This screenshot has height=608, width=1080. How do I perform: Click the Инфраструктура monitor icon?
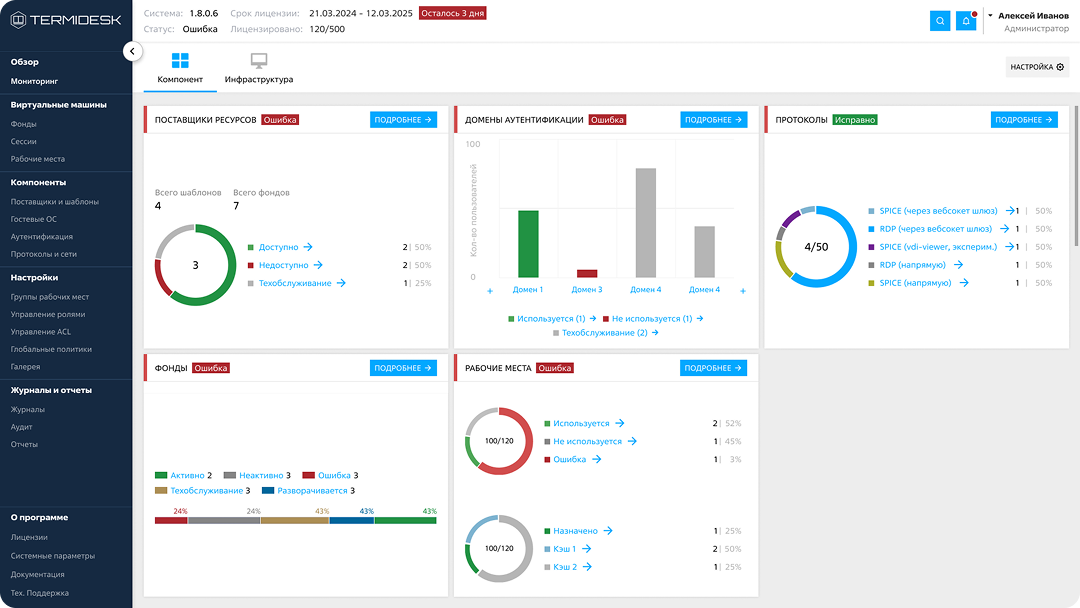click(259, 61)
